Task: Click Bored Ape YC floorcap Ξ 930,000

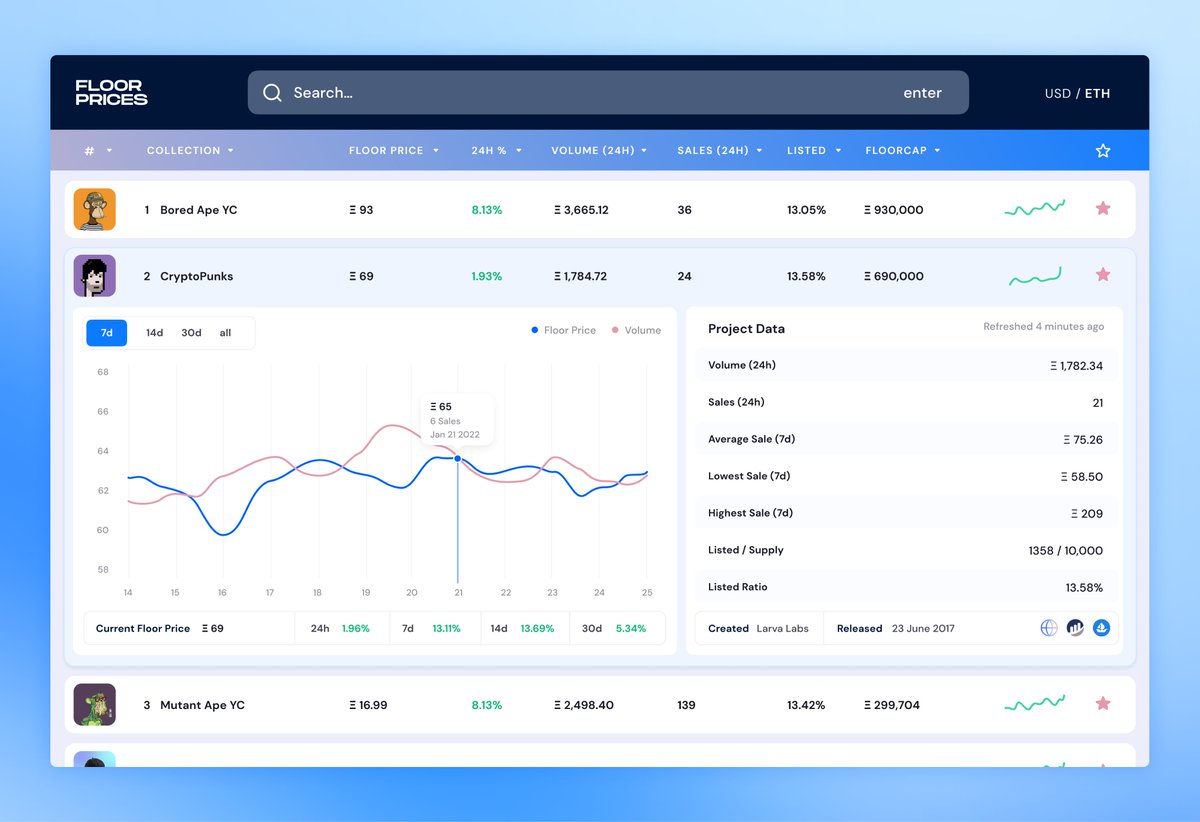Action: click(x=894, y=210)
